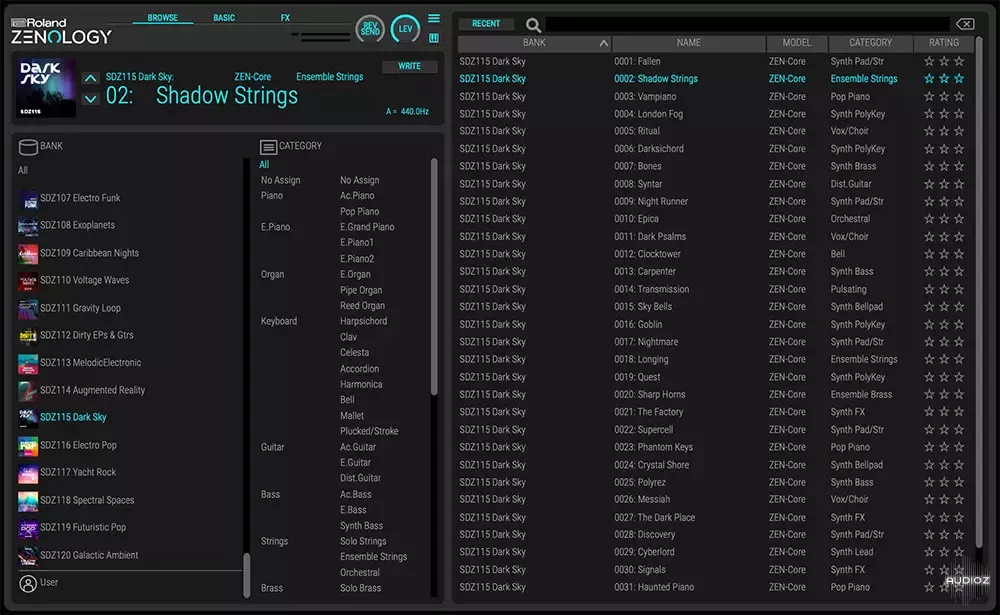Select All under the BANK heading
The height and width of the screenshot is (615, 1000).
(x=23, y=170)
